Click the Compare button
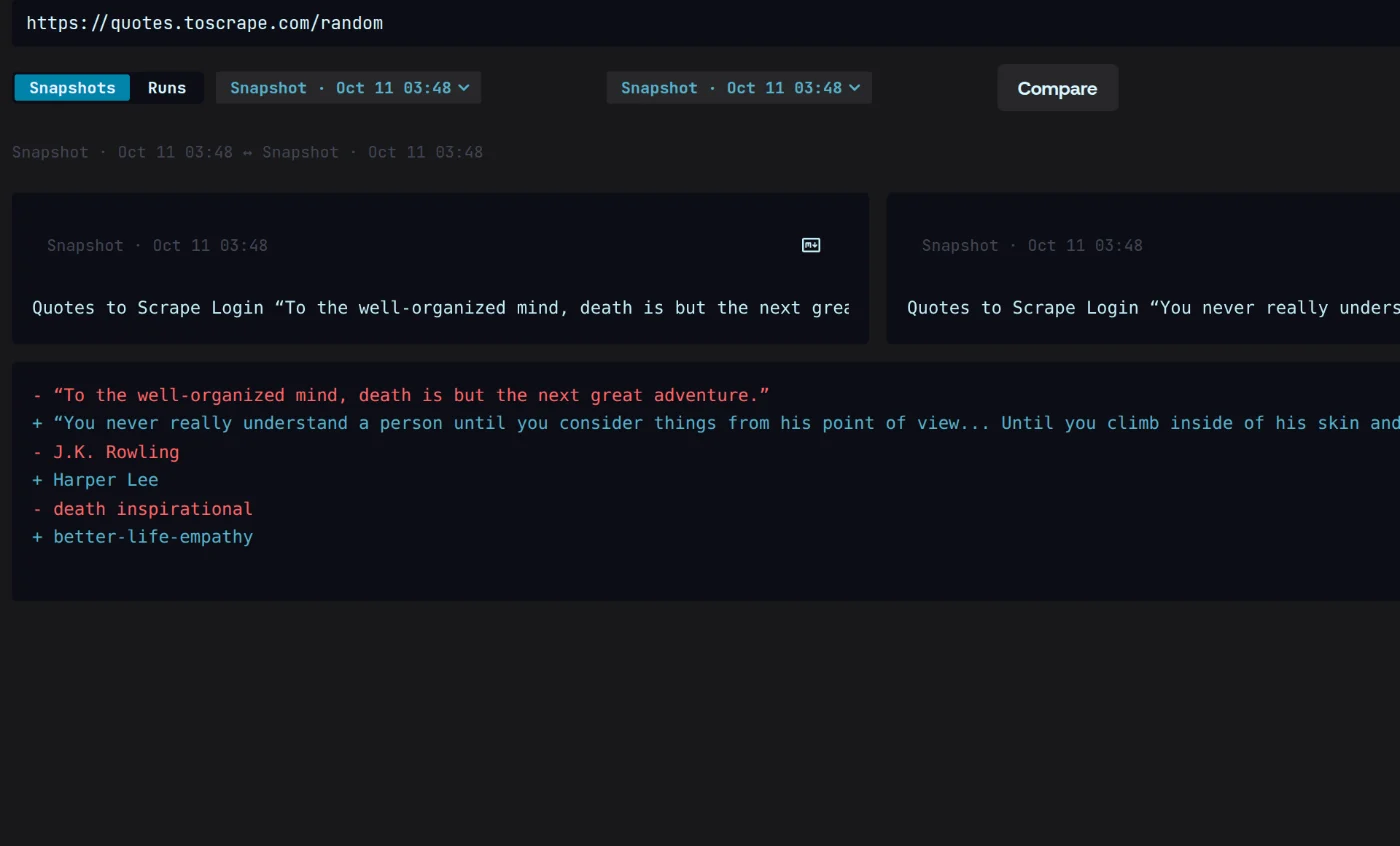Image resolution: width=1400 pixels, height=846 pixels. (x=1057, y=88)
